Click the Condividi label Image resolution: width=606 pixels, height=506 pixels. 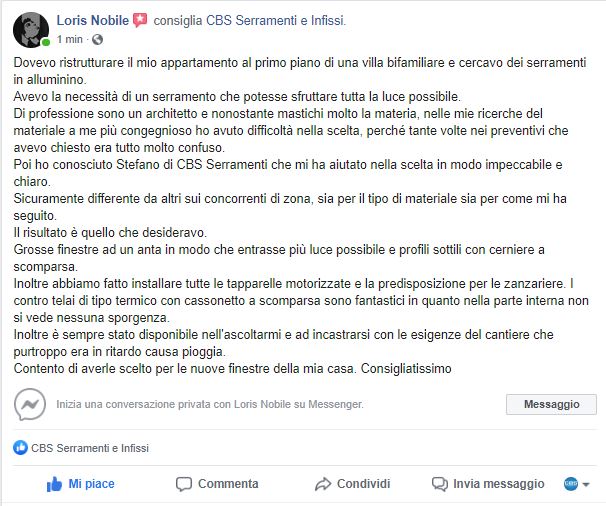[x=363, y=484]
